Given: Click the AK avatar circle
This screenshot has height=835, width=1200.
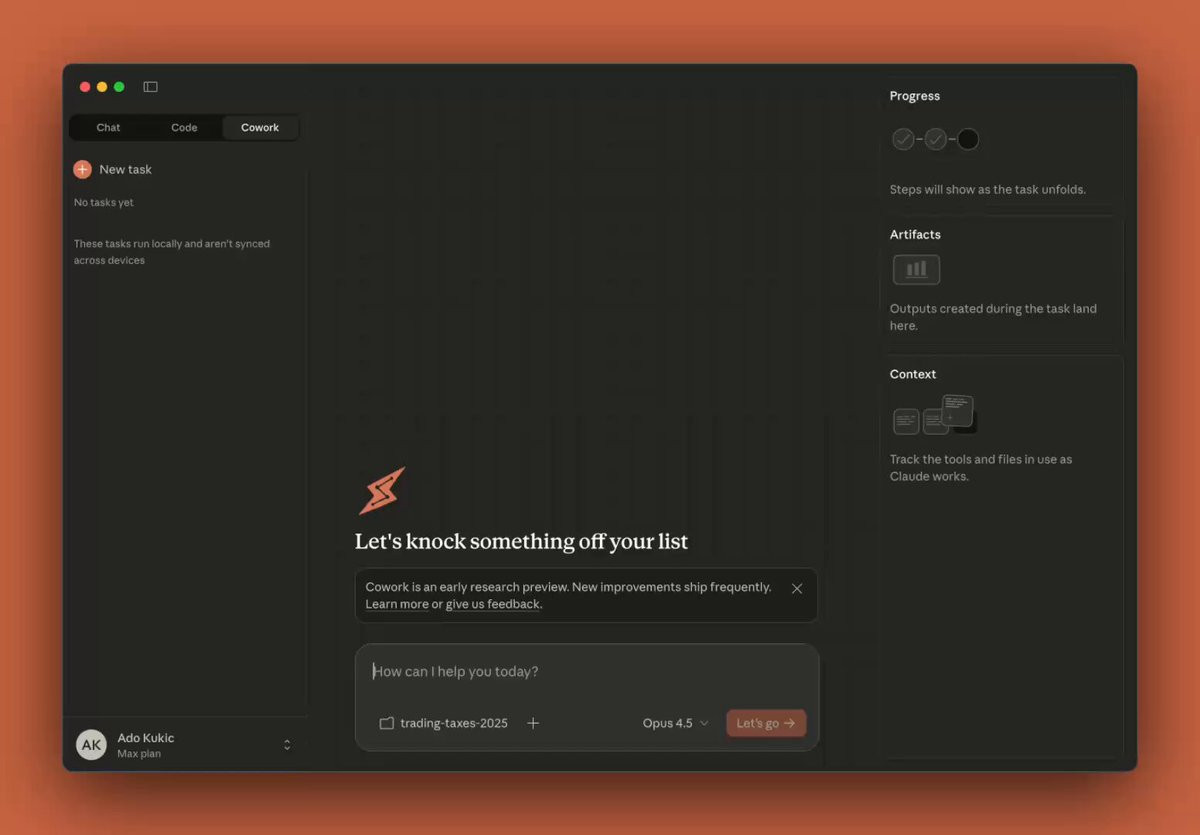Looking at the screenshot, I should point(91,745).
